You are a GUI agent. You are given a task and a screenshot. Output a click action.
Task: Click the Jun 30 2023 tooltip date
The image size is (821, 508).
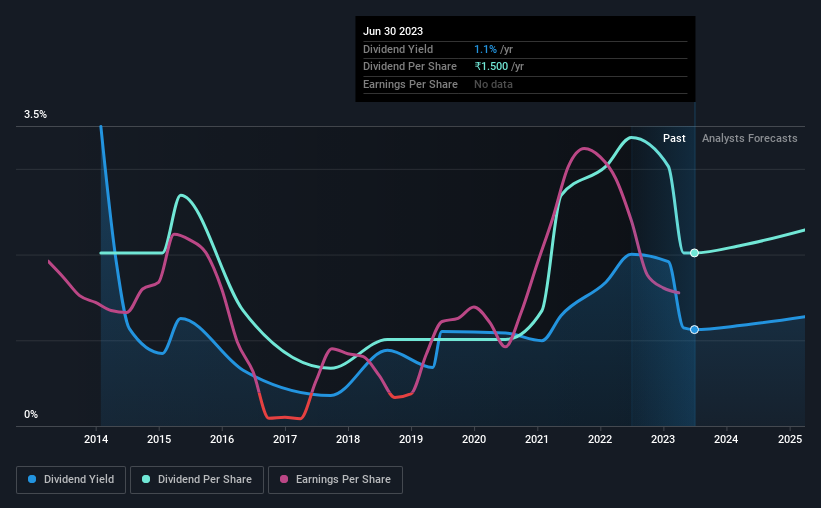pyautogui.click(x=393, y=31)
